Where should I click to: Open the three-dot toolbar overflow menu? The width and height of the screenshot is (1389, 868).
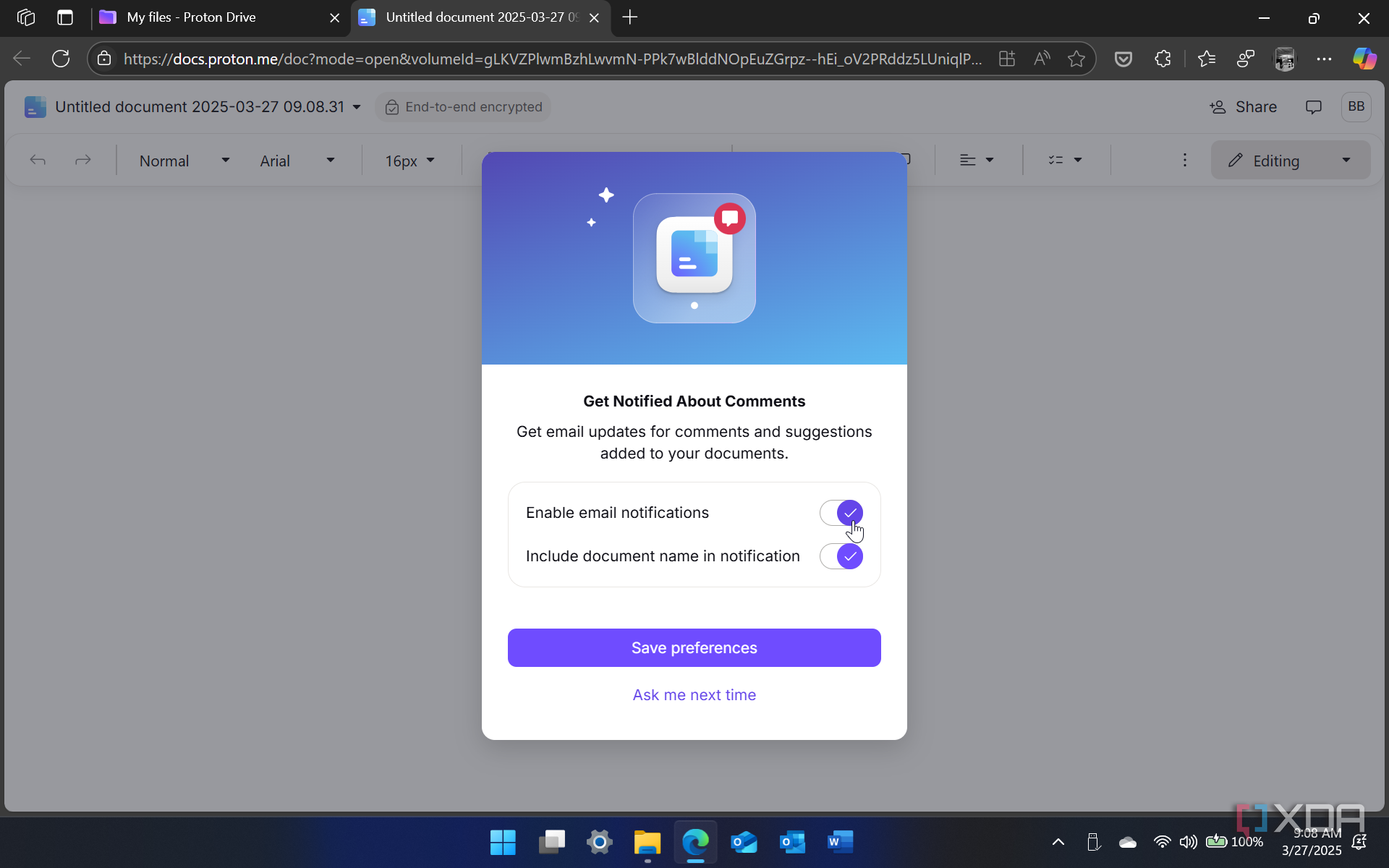coord(1184,161)
